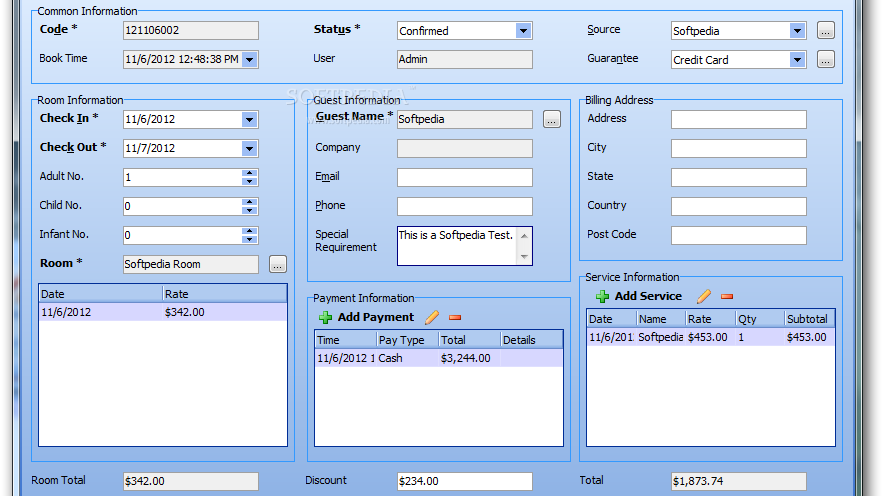Click the payments Total column header
Screen dimensions: 883x496
pos(470,340)
